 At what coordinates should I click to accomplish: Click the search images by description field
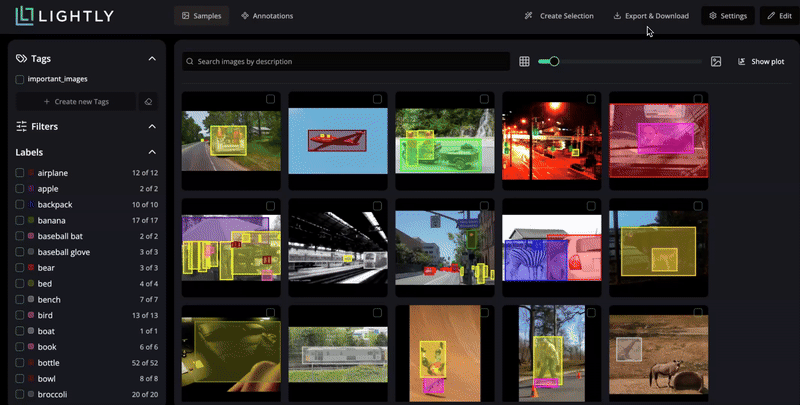pyautogui.click(x=346, y=61)
